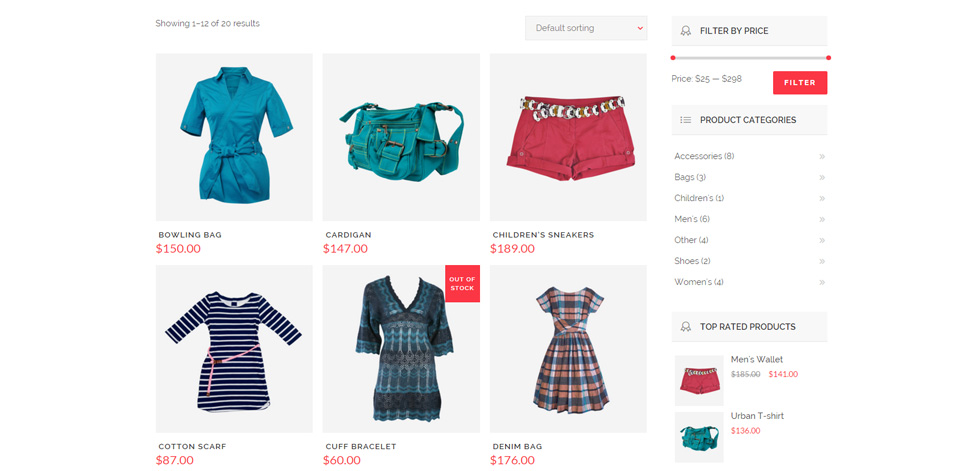Open the Denim Bag product image
The height and width of the screenshot is (471, 980).
click(568, 349)
